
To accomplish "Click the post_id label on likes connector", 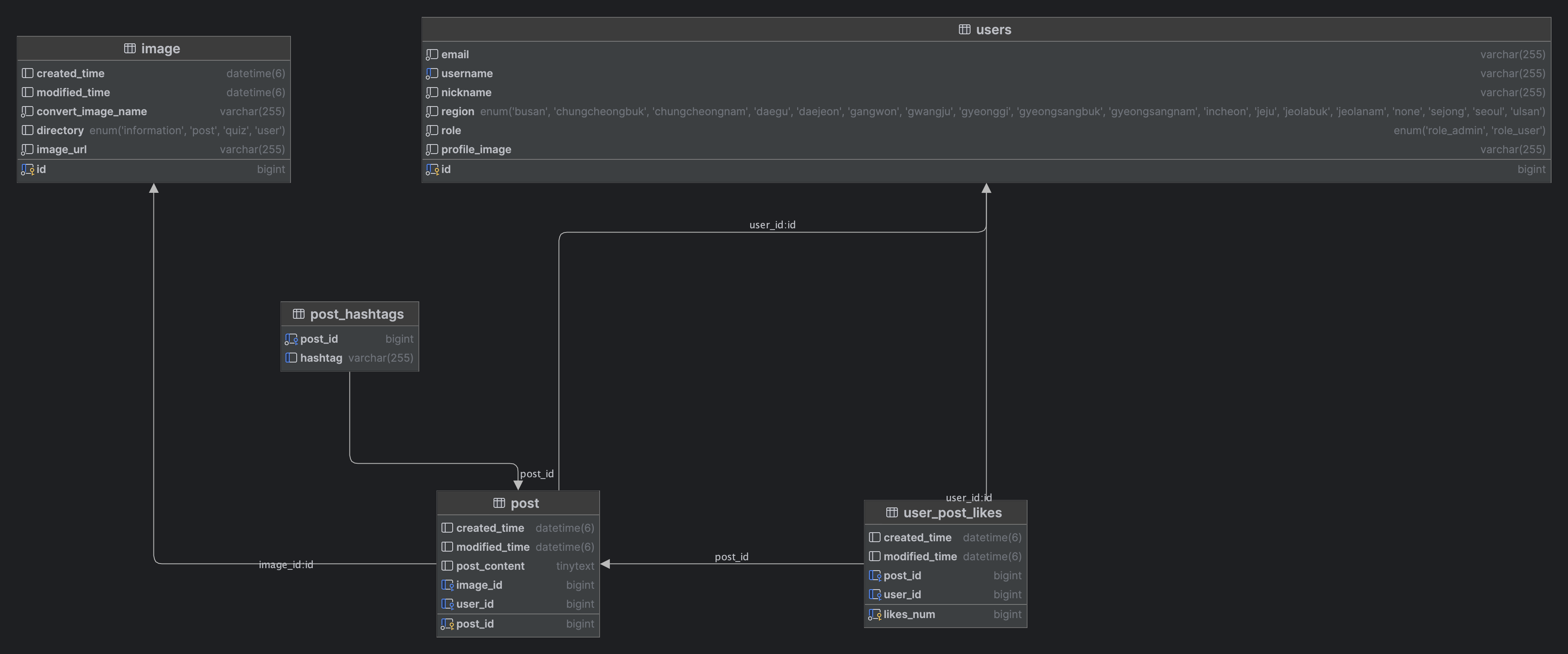I will pyautogui.click(x=731, y=557).
